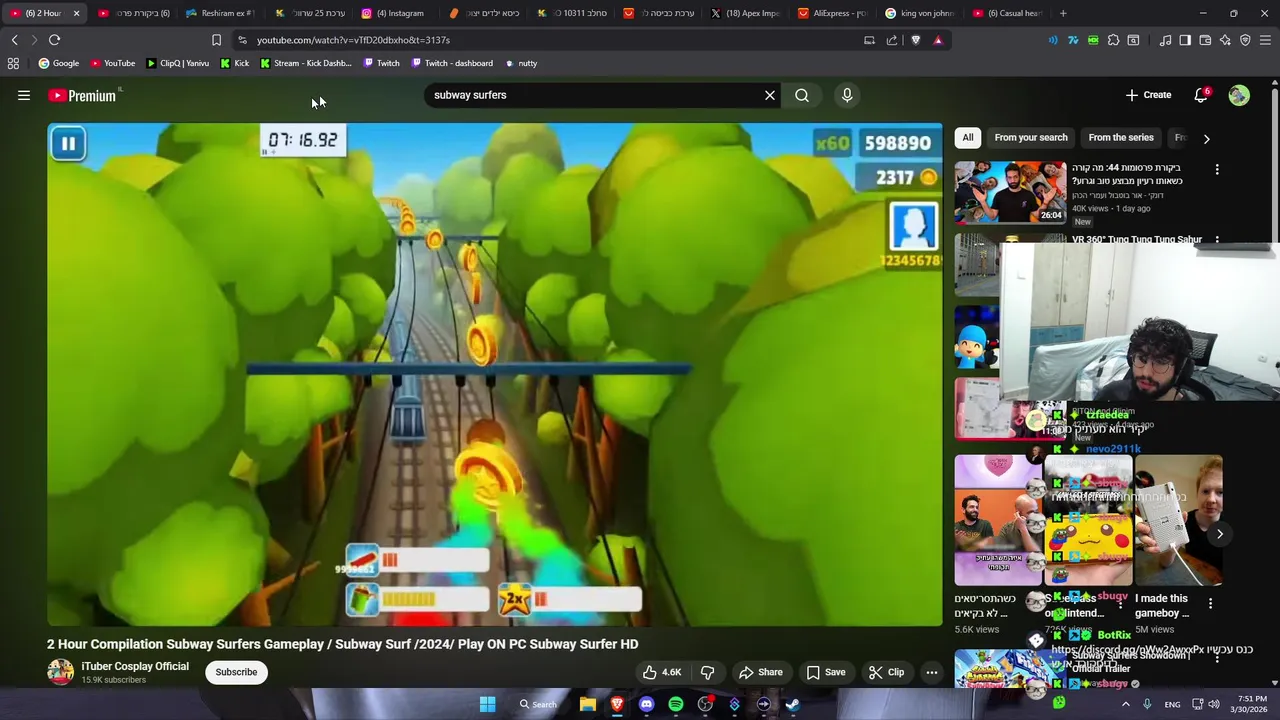Show hidden system tray icons
The image size is (1280, 720).
(1125, 704)
